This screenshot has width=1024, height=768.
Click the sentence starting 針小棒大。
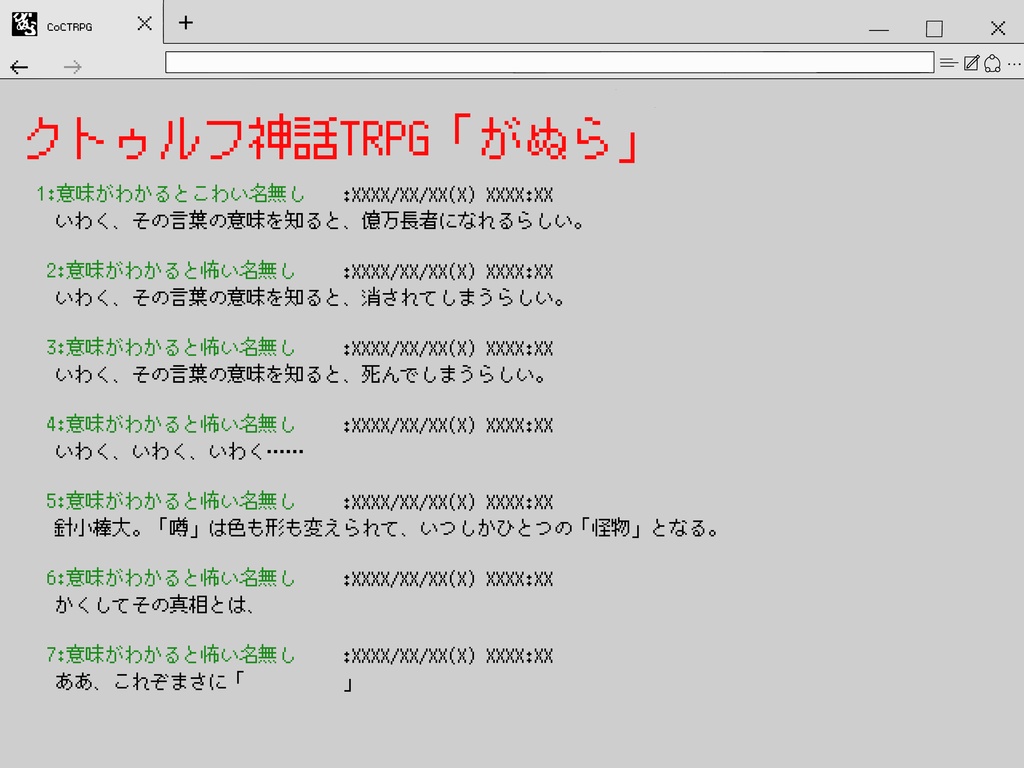click(386, 528)
